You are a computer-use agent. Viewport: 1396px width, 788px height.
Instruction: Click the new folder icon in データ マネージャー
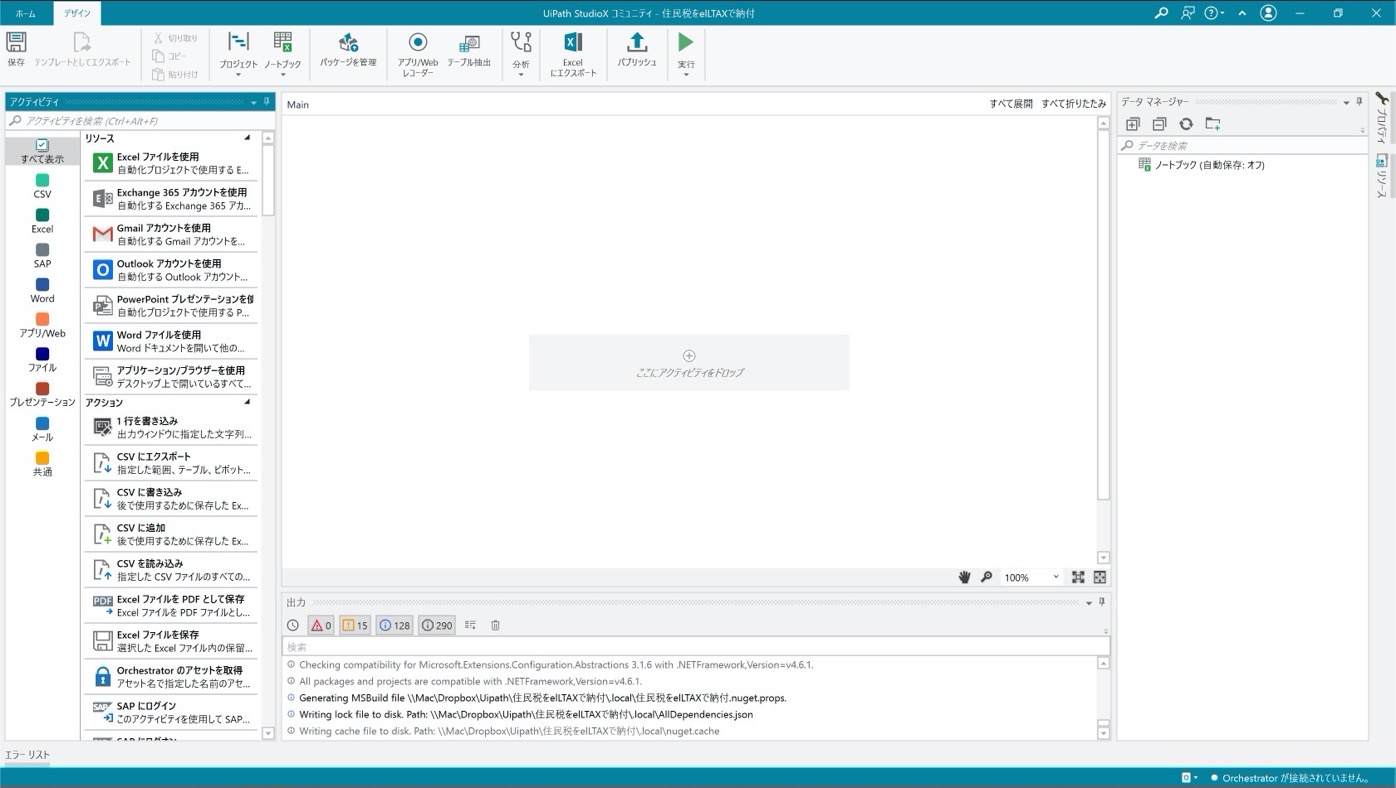click(1213, 124)
